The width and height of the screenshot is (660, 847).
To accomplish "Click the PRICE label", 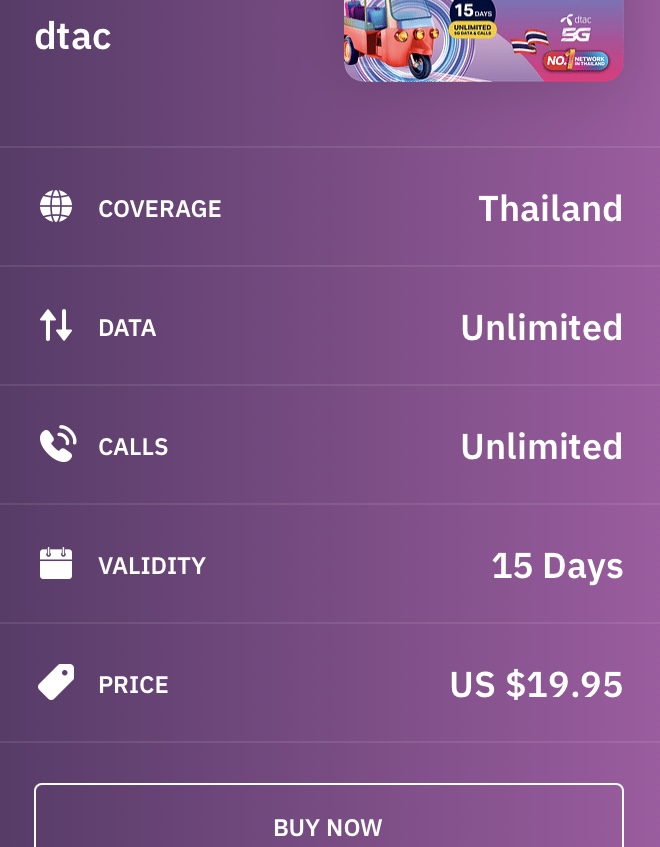I will (x=133, y=685).
